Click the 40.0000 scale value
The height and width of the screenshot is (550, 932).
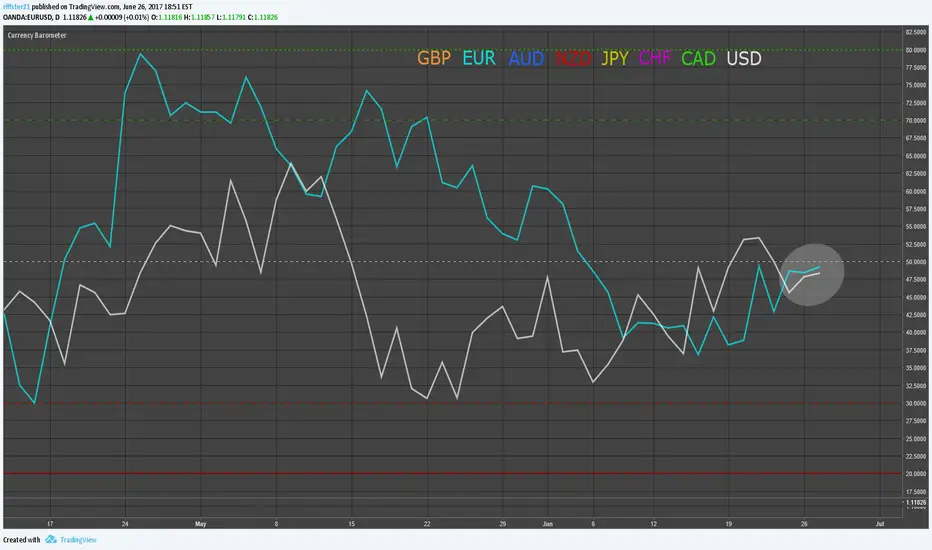915,332
